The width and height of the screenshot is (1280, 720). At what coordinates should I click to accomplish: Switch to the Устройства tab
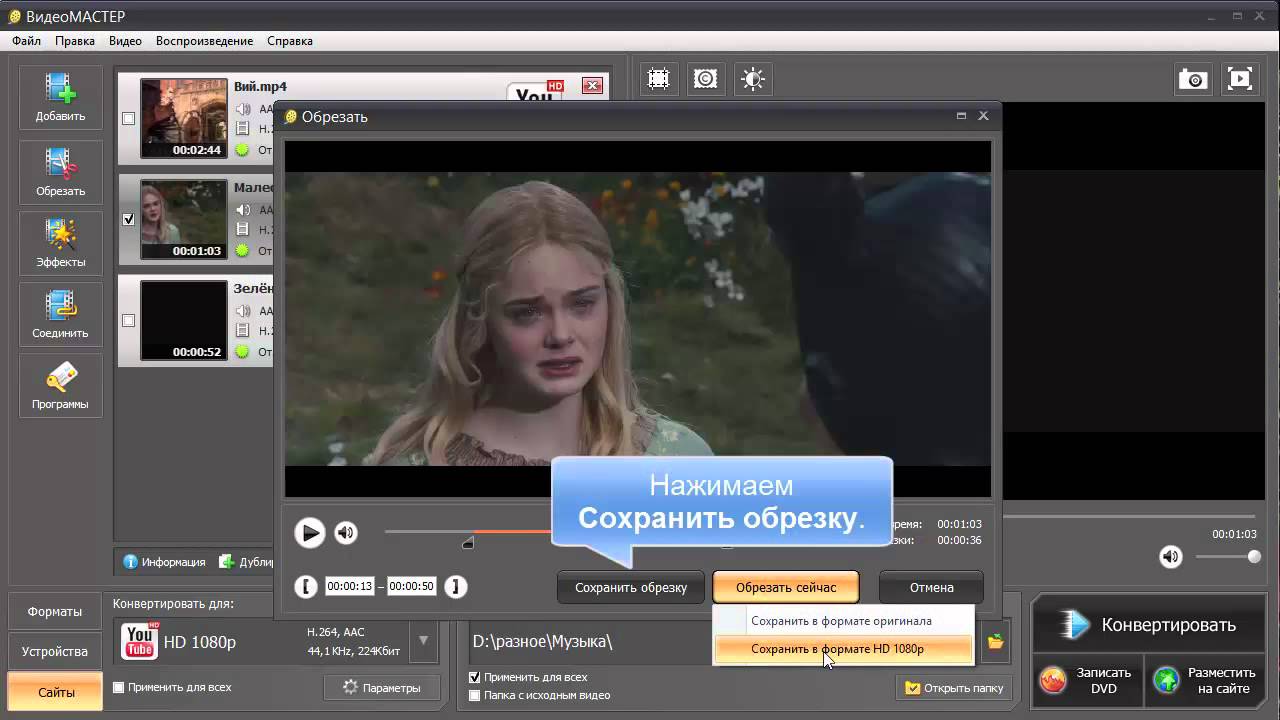click(55, 651)
